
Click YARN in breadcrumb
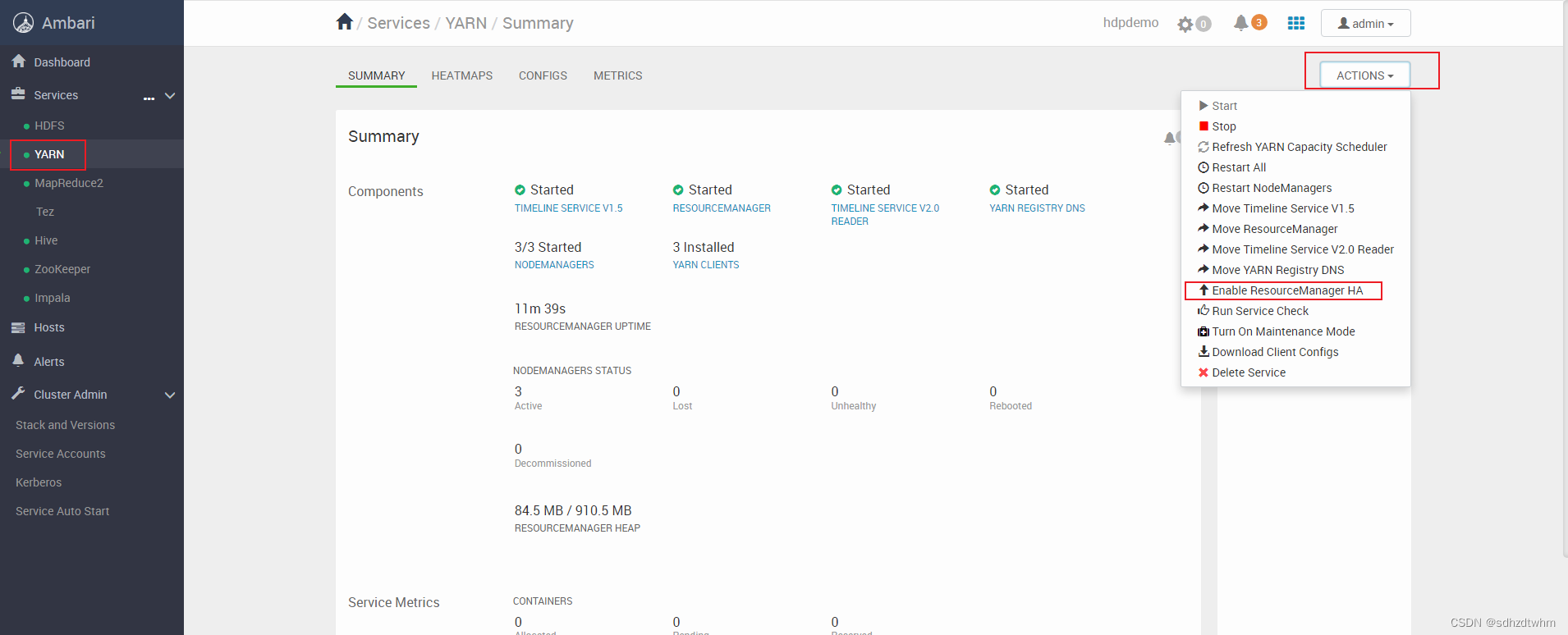(465, 23)
